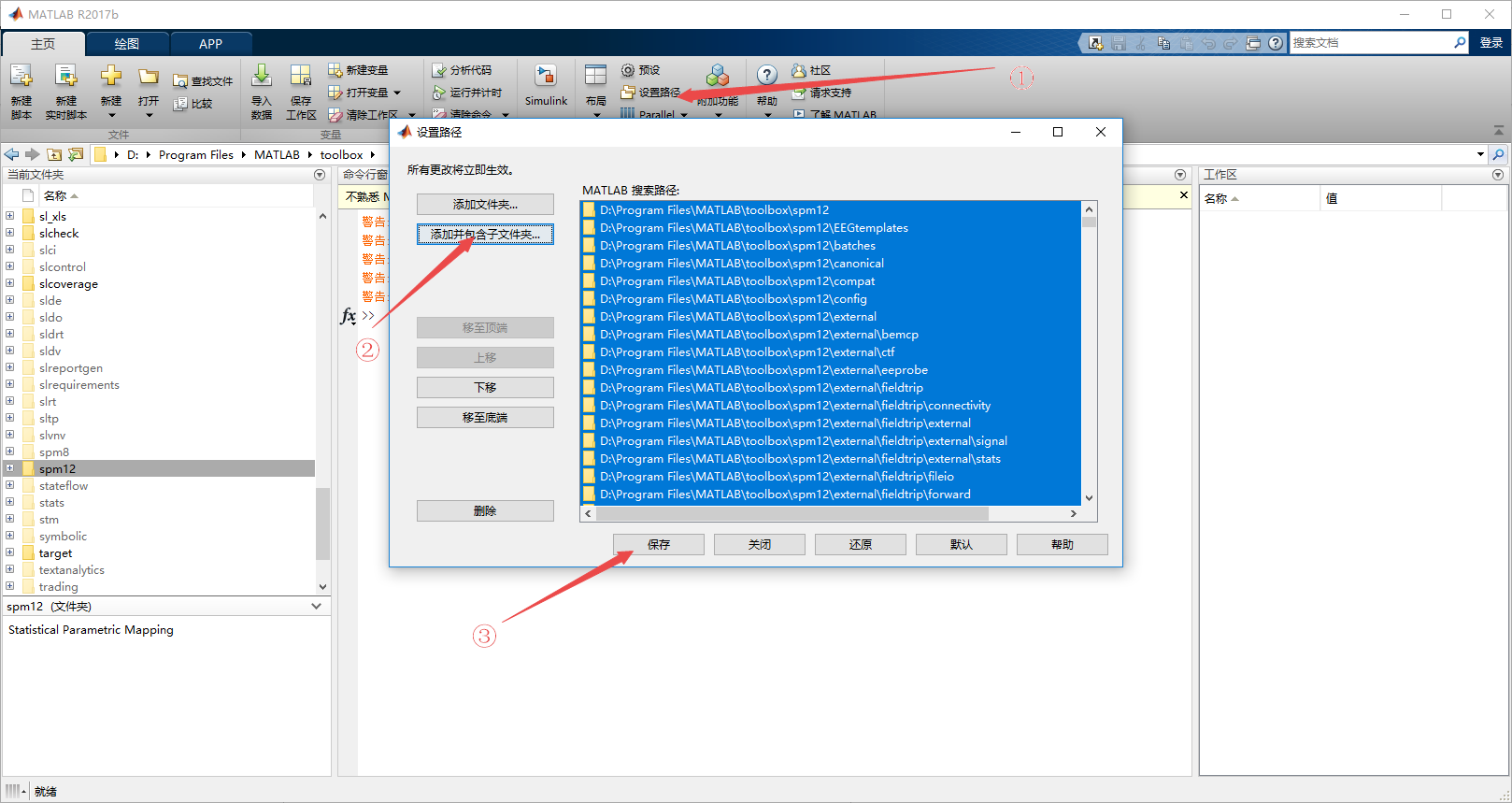Open 预设 (Preferences) gear item
This screenshot has height=803, width=1512.
(641, 70)
